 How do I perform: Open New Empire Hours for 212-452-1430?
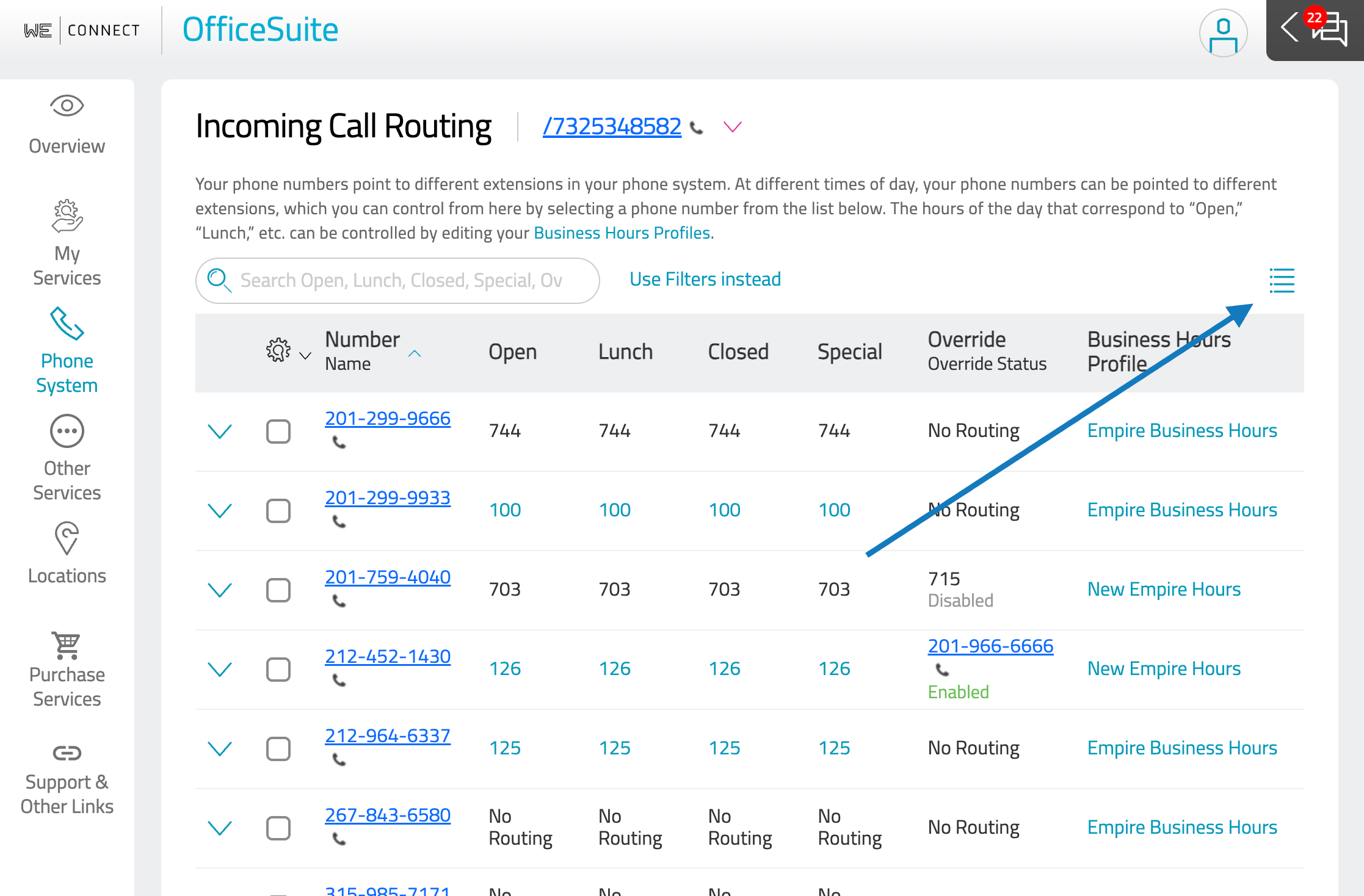point(1164,668)
